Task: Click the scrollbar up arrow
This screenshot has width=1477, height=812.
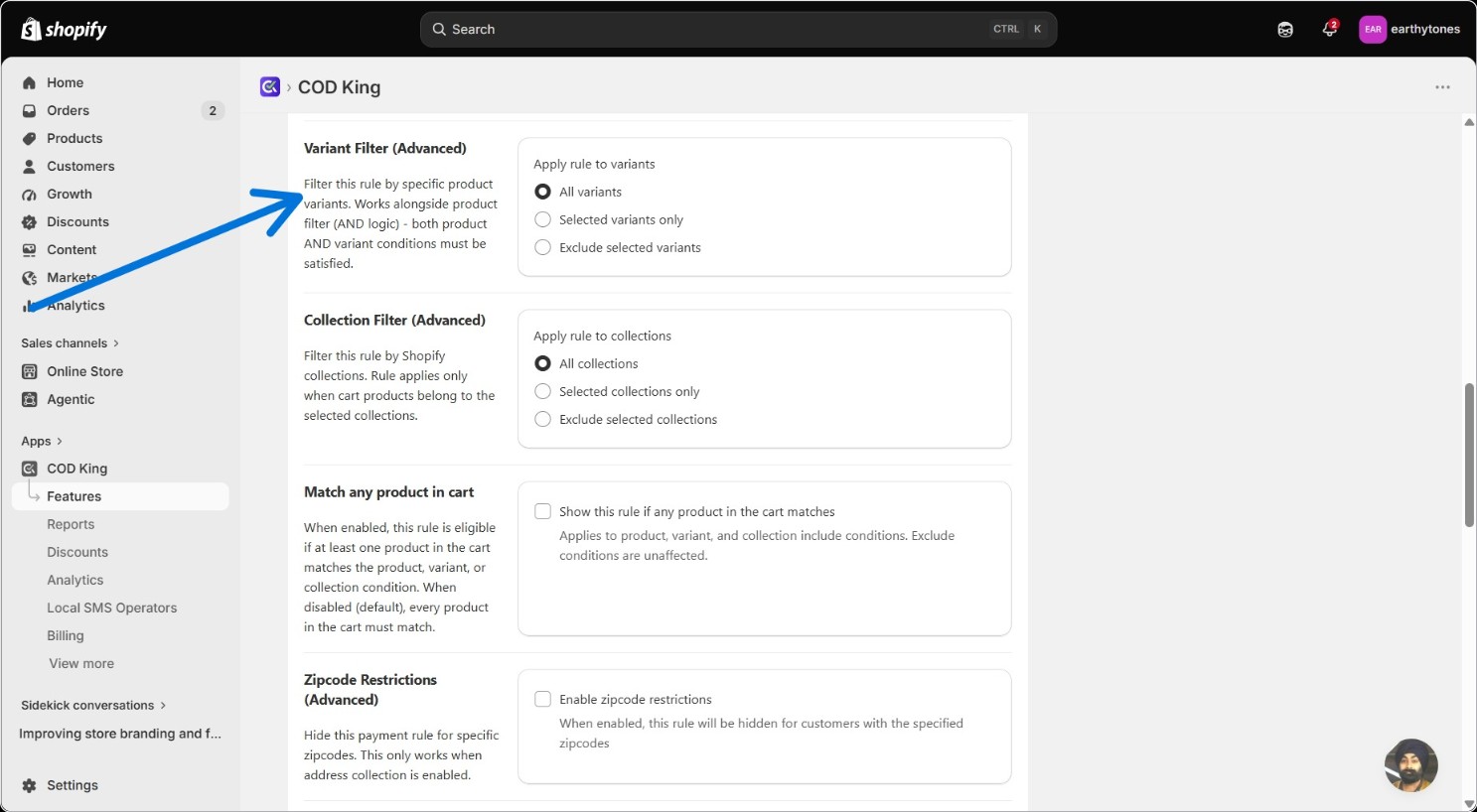Action: [1469, 122]
